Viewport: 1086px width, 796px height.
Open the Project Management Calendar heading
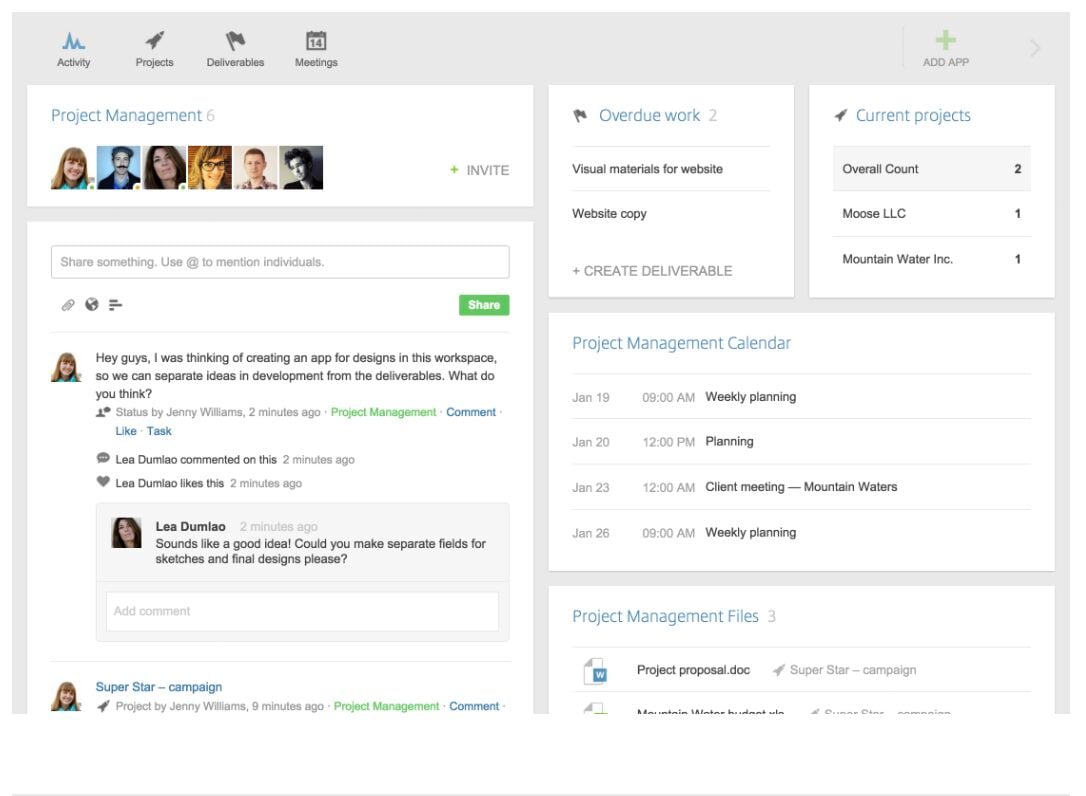681,344
